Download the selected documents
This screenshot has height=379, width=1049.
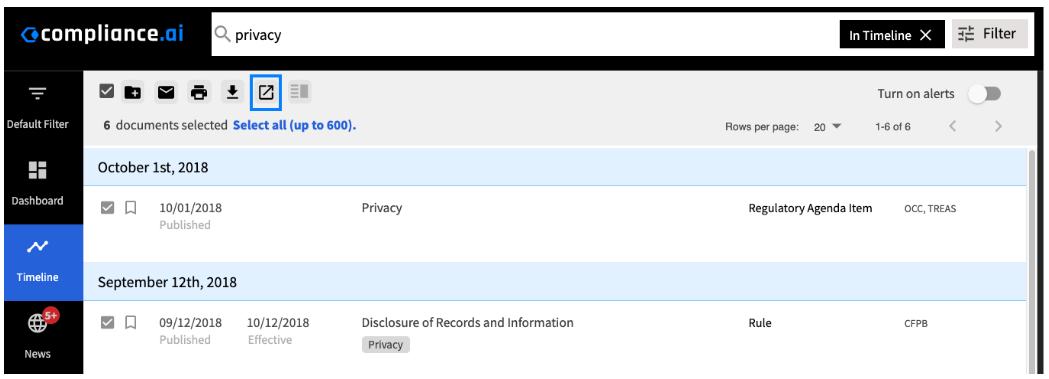coord(232,92)
